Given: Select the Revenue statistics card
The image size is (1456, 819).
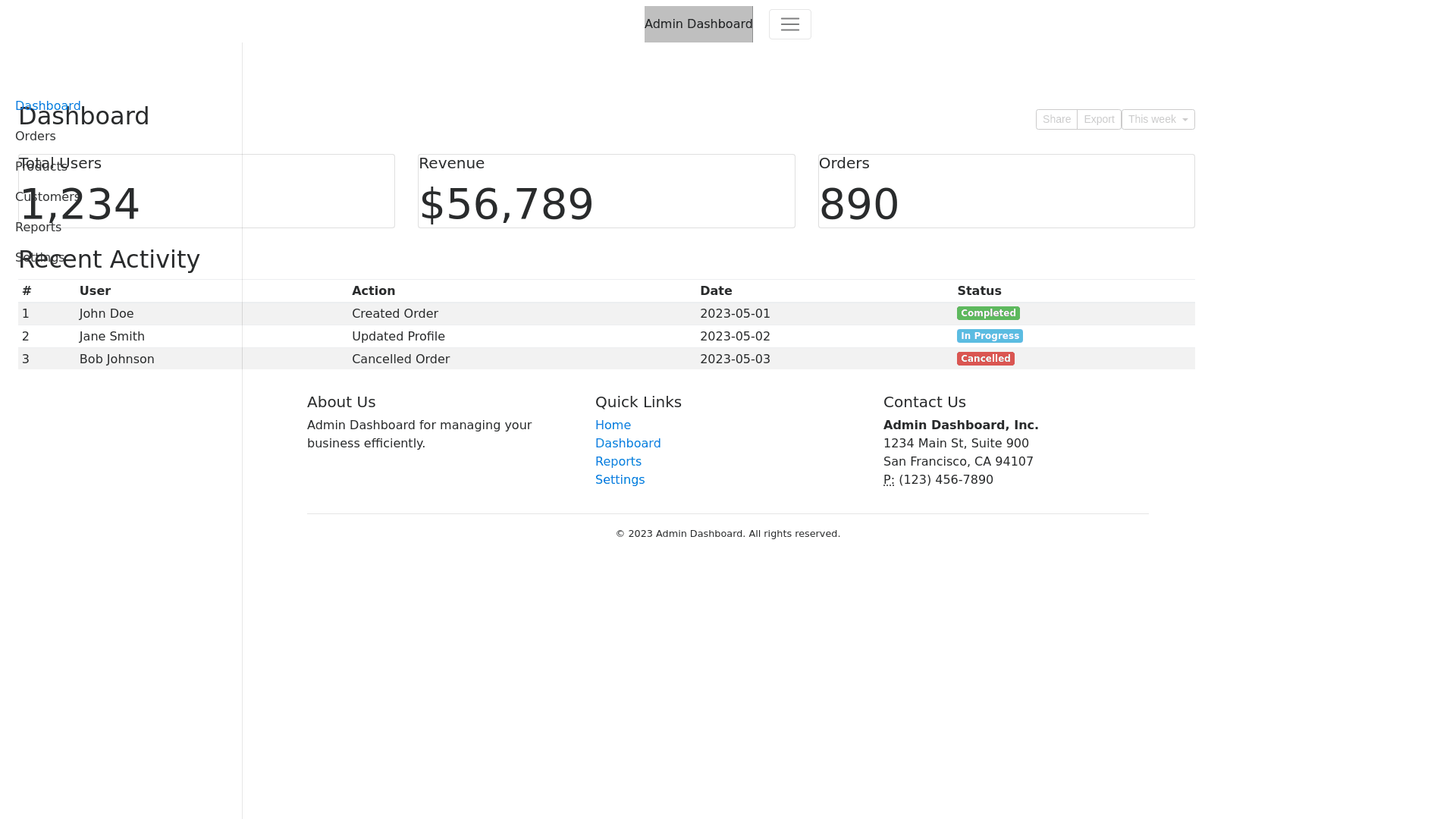Looking at the screenshot, I should coord(606,191).
